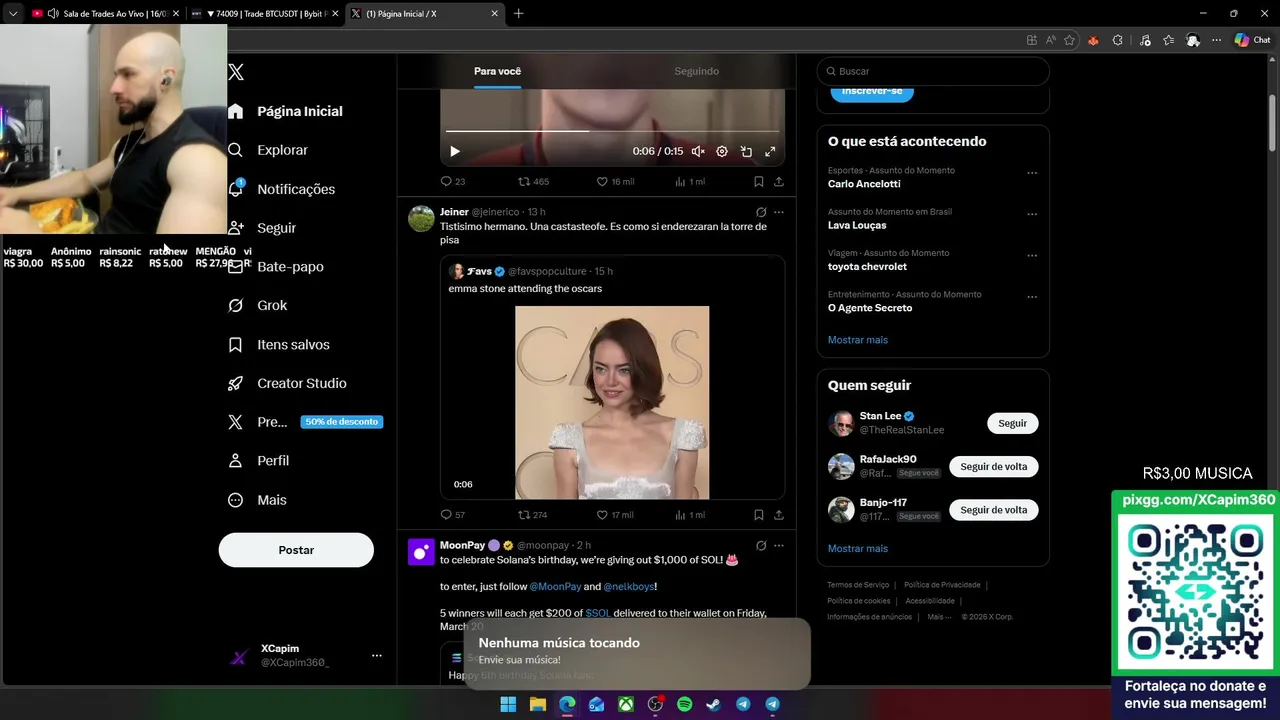Open the Termos de Serviço link

point(858,585)
